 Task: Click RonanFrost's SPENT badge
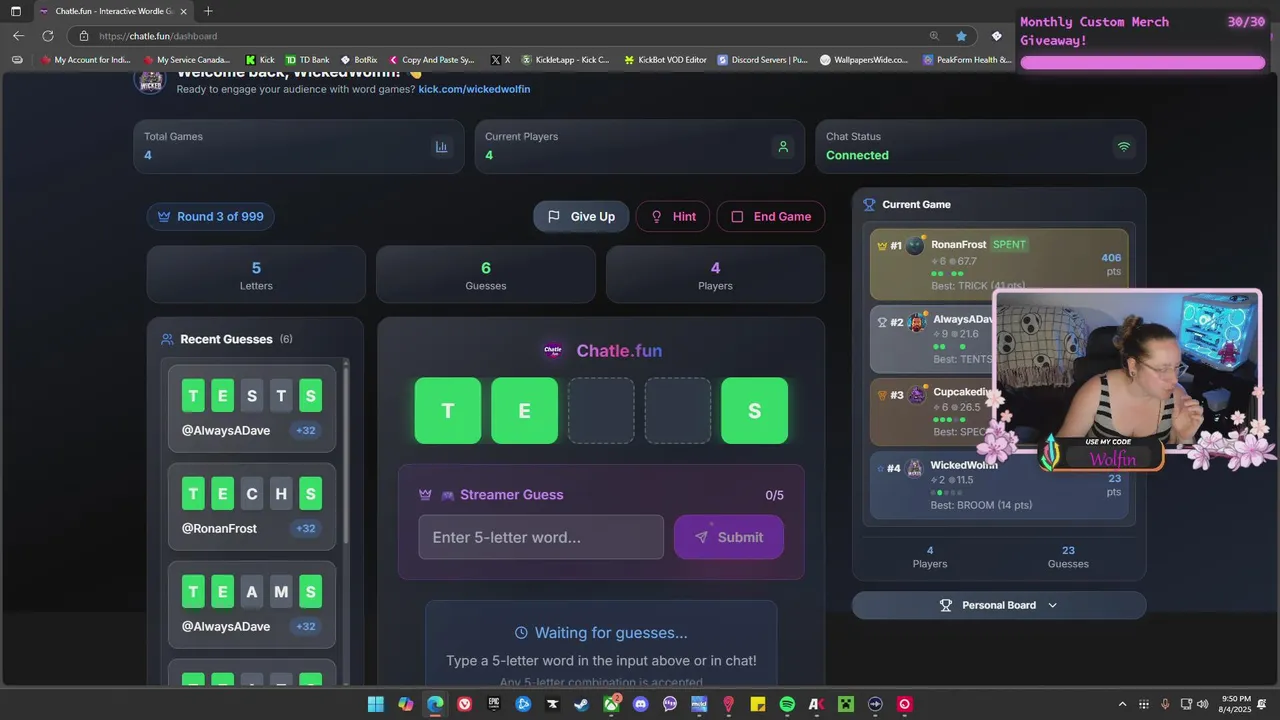[x=1009, y=244]
